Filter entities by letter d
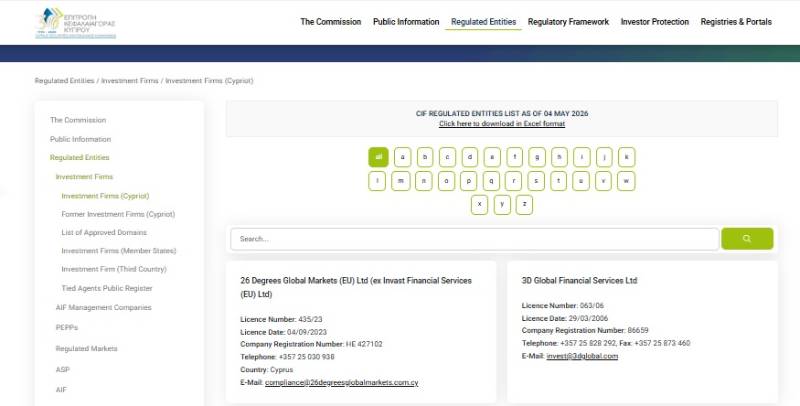Image resolution: width=800 pixels, height=406 pixels. click(470, 157)
